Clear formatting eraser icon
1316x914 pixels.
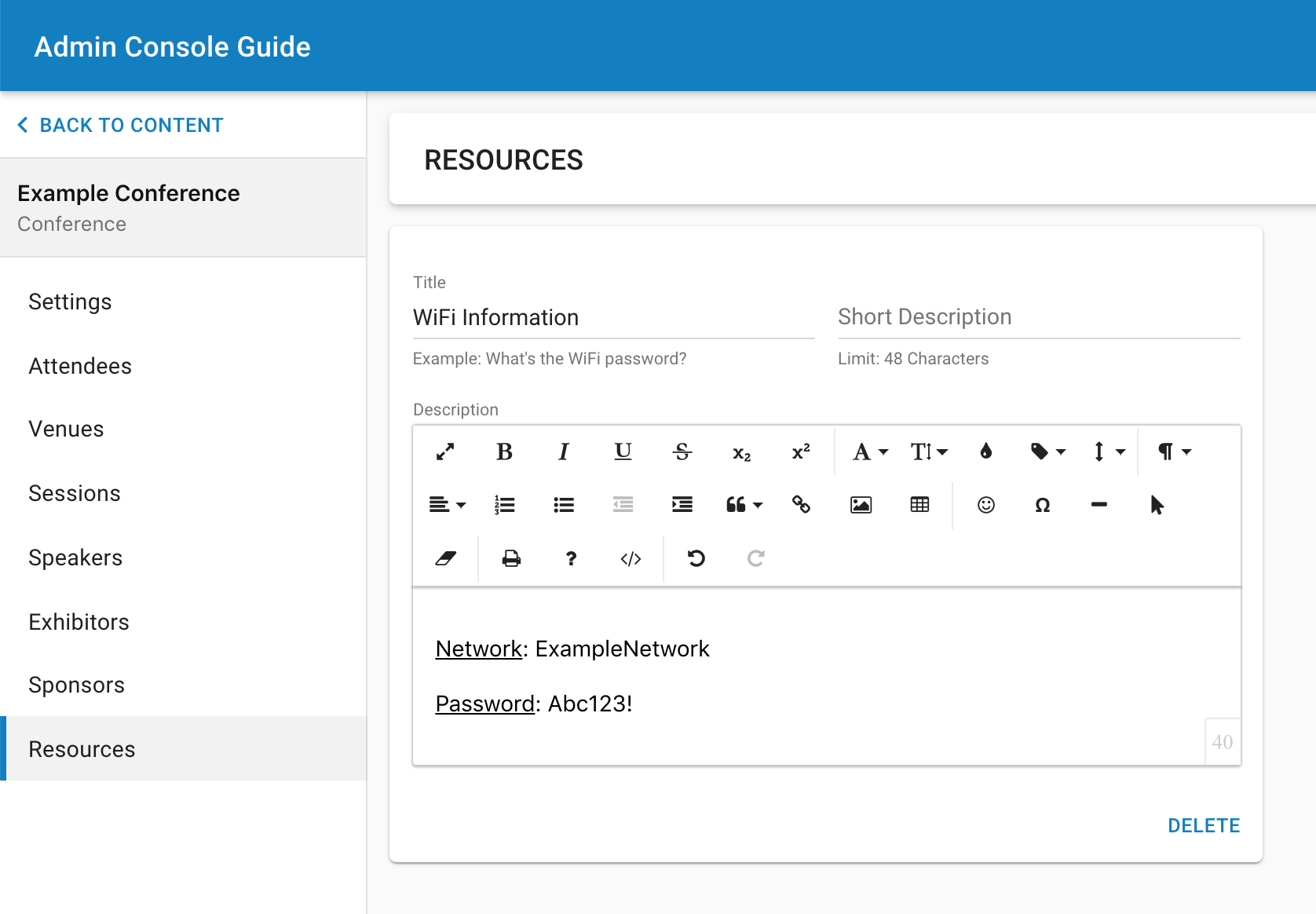tap(445, 558)
